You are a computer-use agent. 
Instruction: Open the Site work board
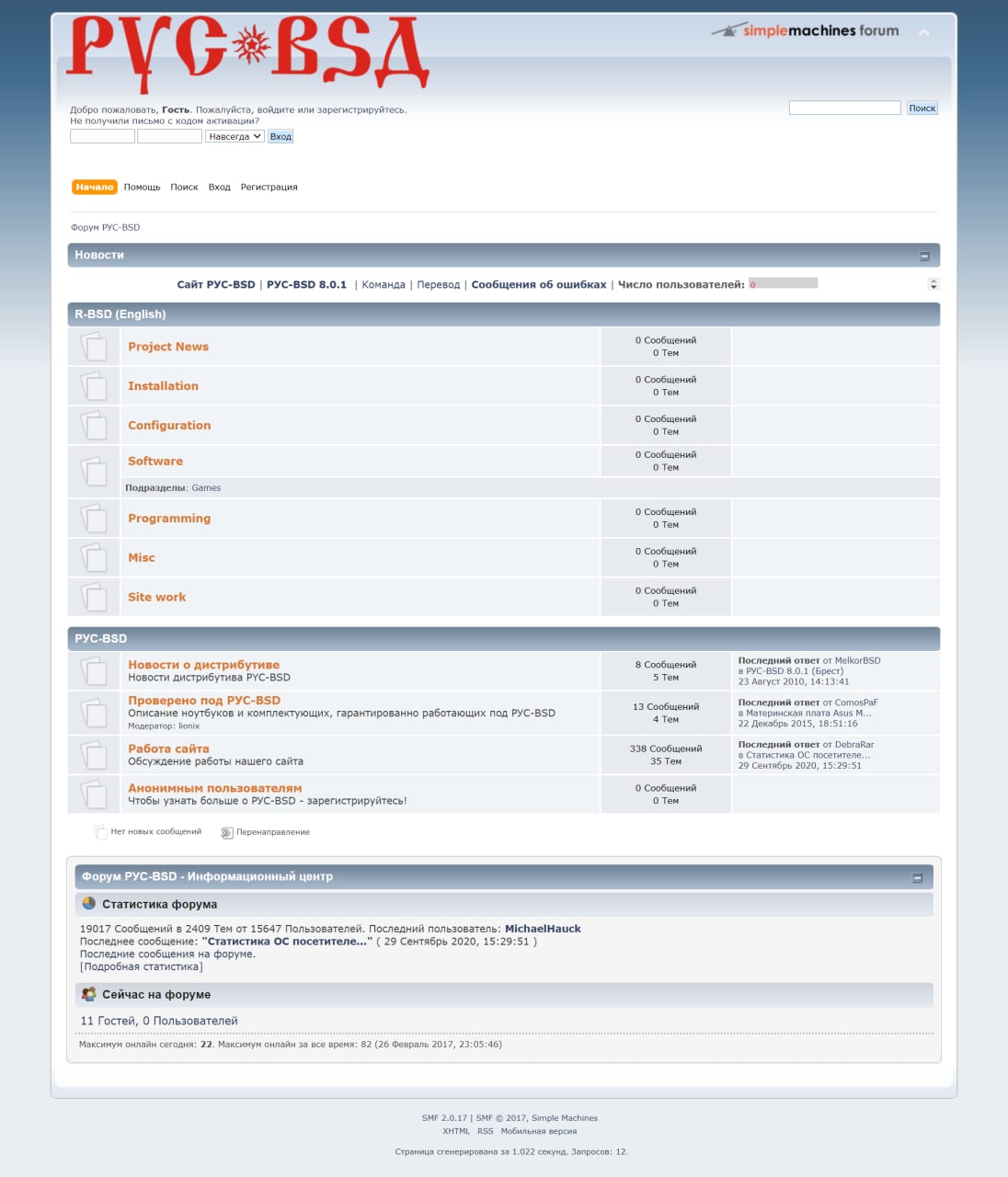coord(156,598)
